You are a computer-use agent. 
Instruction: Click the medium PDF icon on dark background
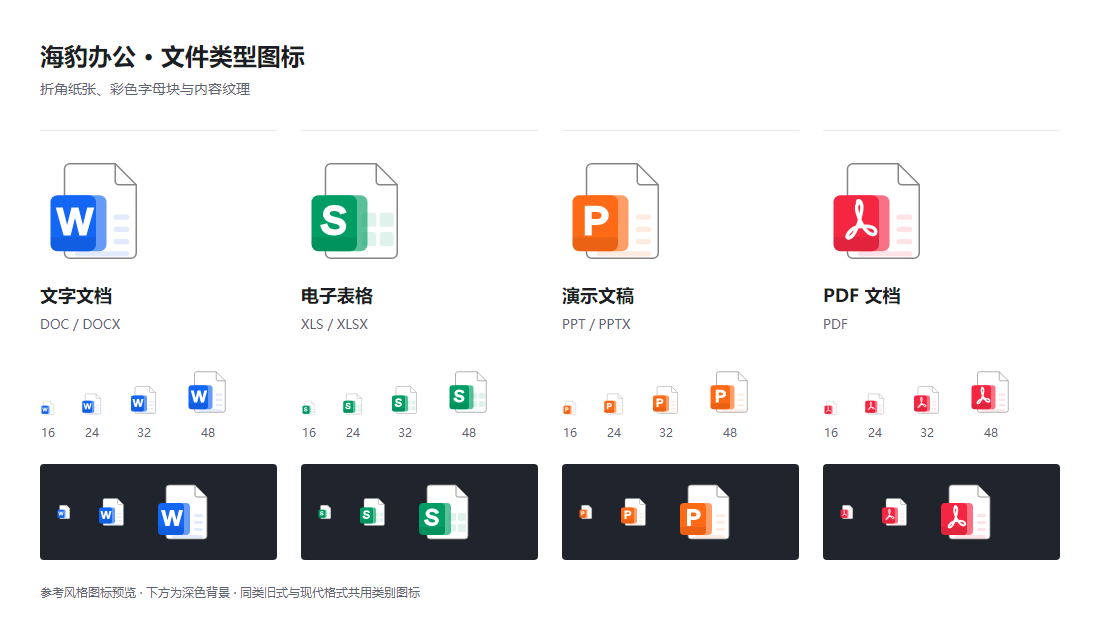point(894,512)
